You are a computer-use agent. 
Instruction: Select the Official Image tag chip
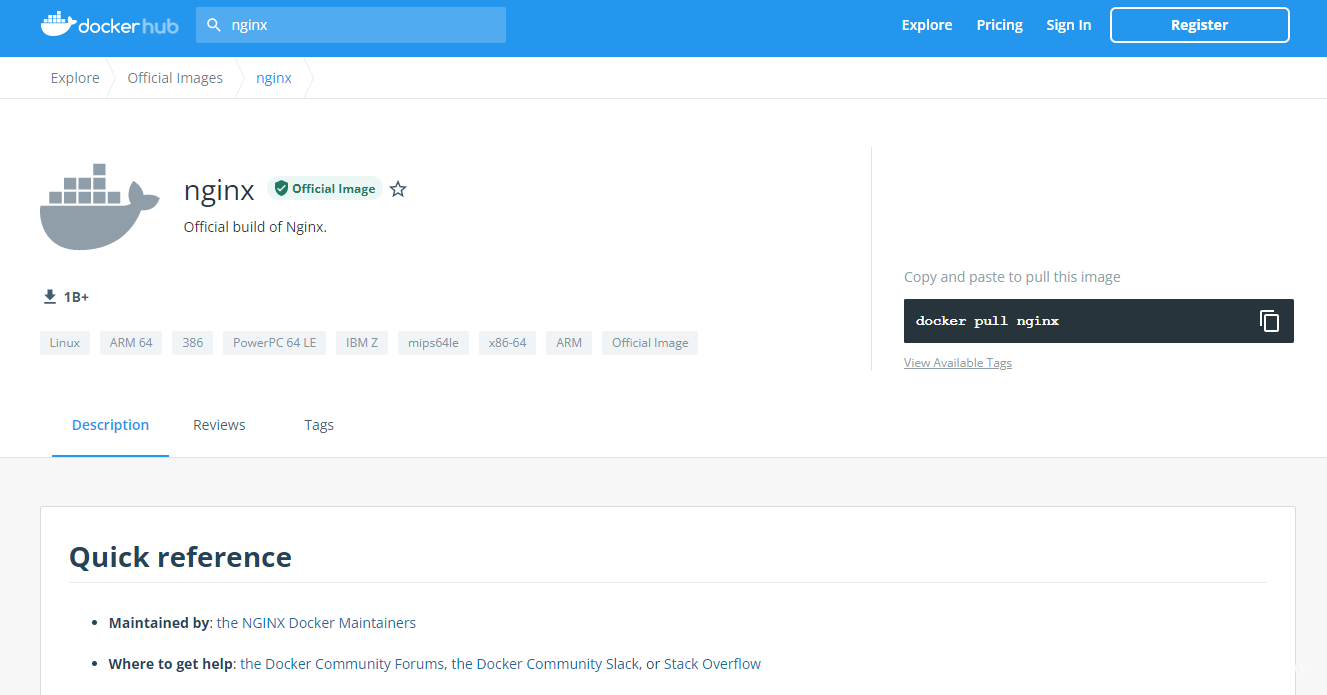tap(650, 343)
